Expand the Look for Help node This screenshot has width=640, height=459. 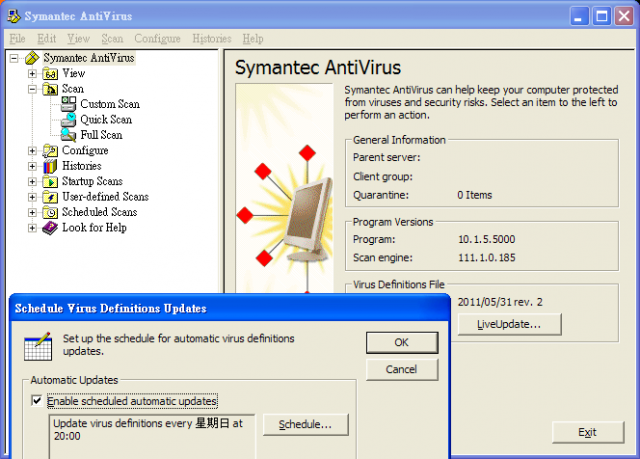32,228
